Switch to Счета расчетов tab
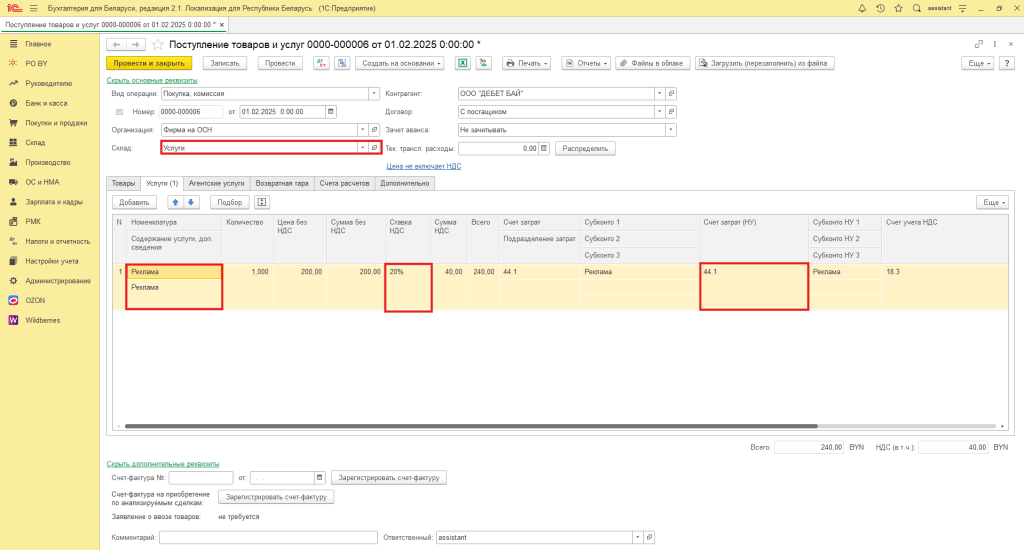1024x550 pixels. click(x=344, y=184)
